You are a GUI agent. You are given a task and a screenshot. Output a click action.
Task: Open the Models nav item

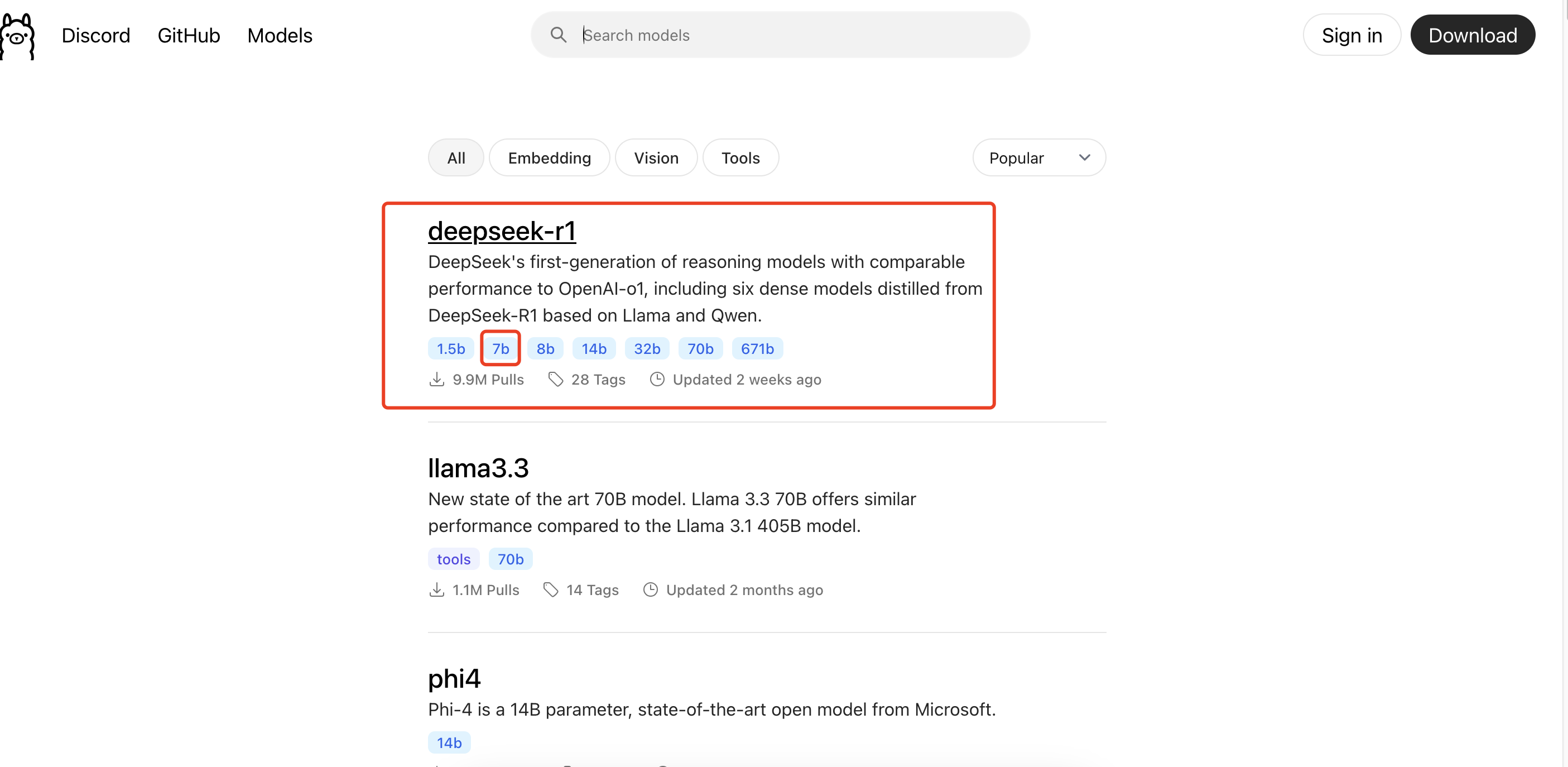click(280, 35)
